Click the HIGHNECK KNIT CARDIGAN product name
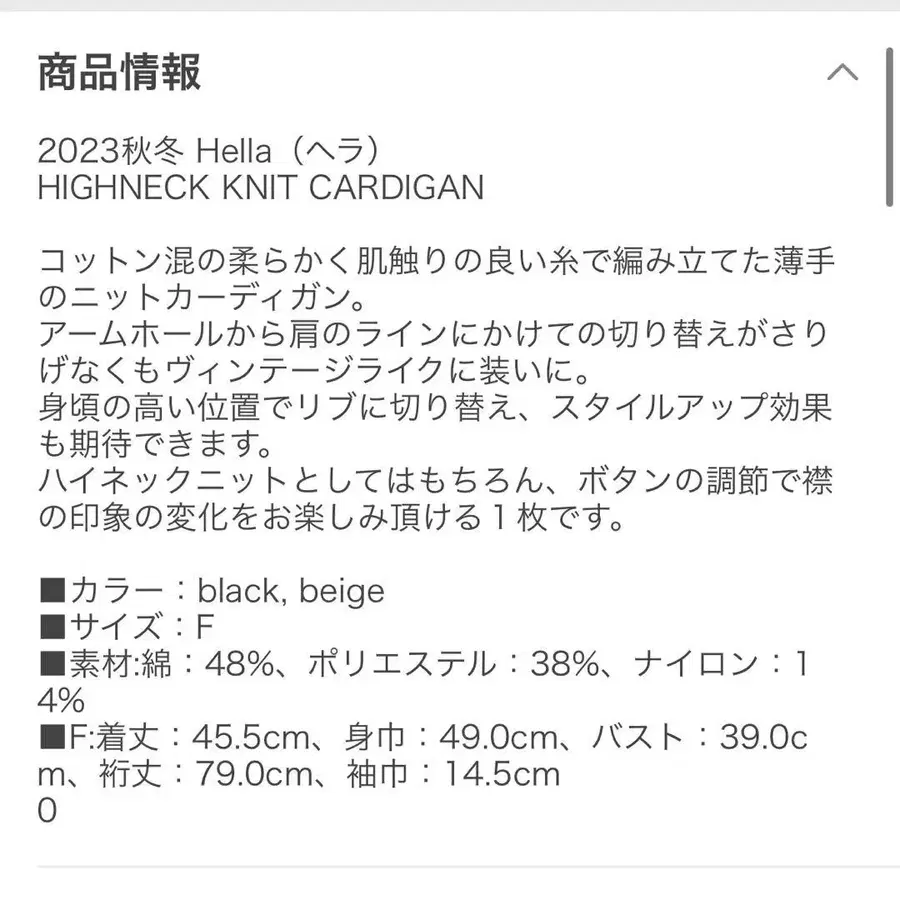Viewport: 900px width, 900px height. (x=260, y=187)
